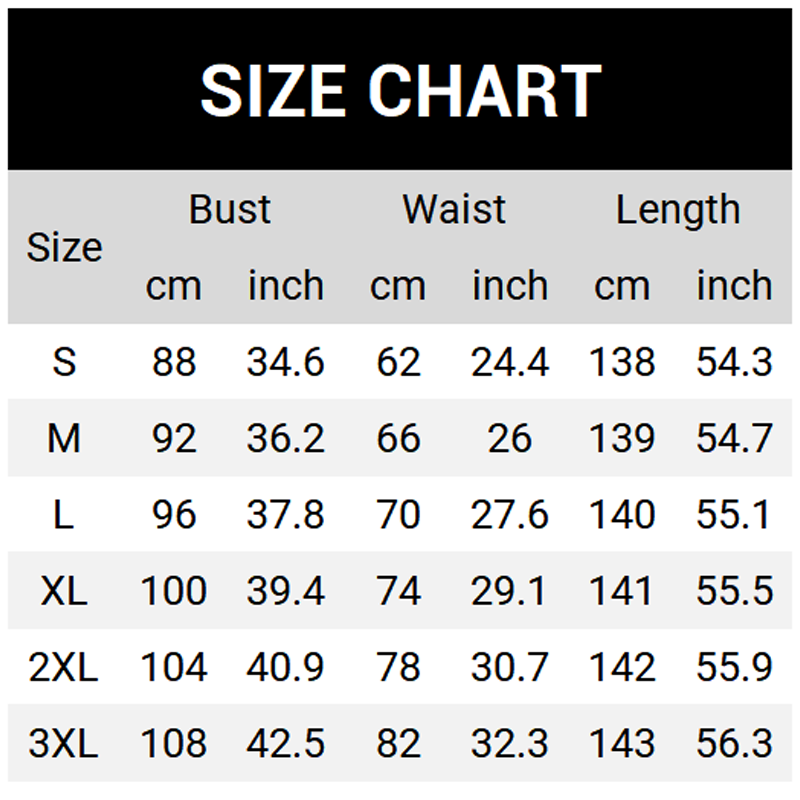Select the Bust column header
Screen dimensions: 800x800
click(x=230, y=210)
